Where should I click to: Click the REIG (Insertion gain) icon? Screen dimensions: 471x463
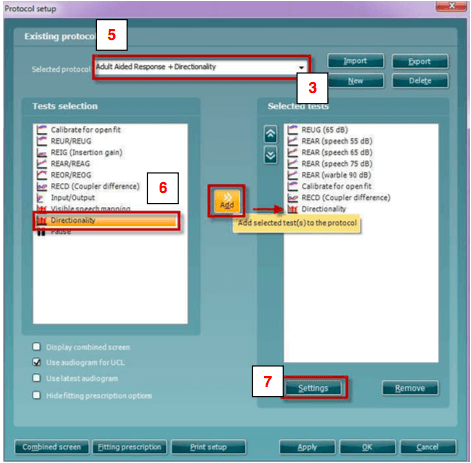coord(42,152)
